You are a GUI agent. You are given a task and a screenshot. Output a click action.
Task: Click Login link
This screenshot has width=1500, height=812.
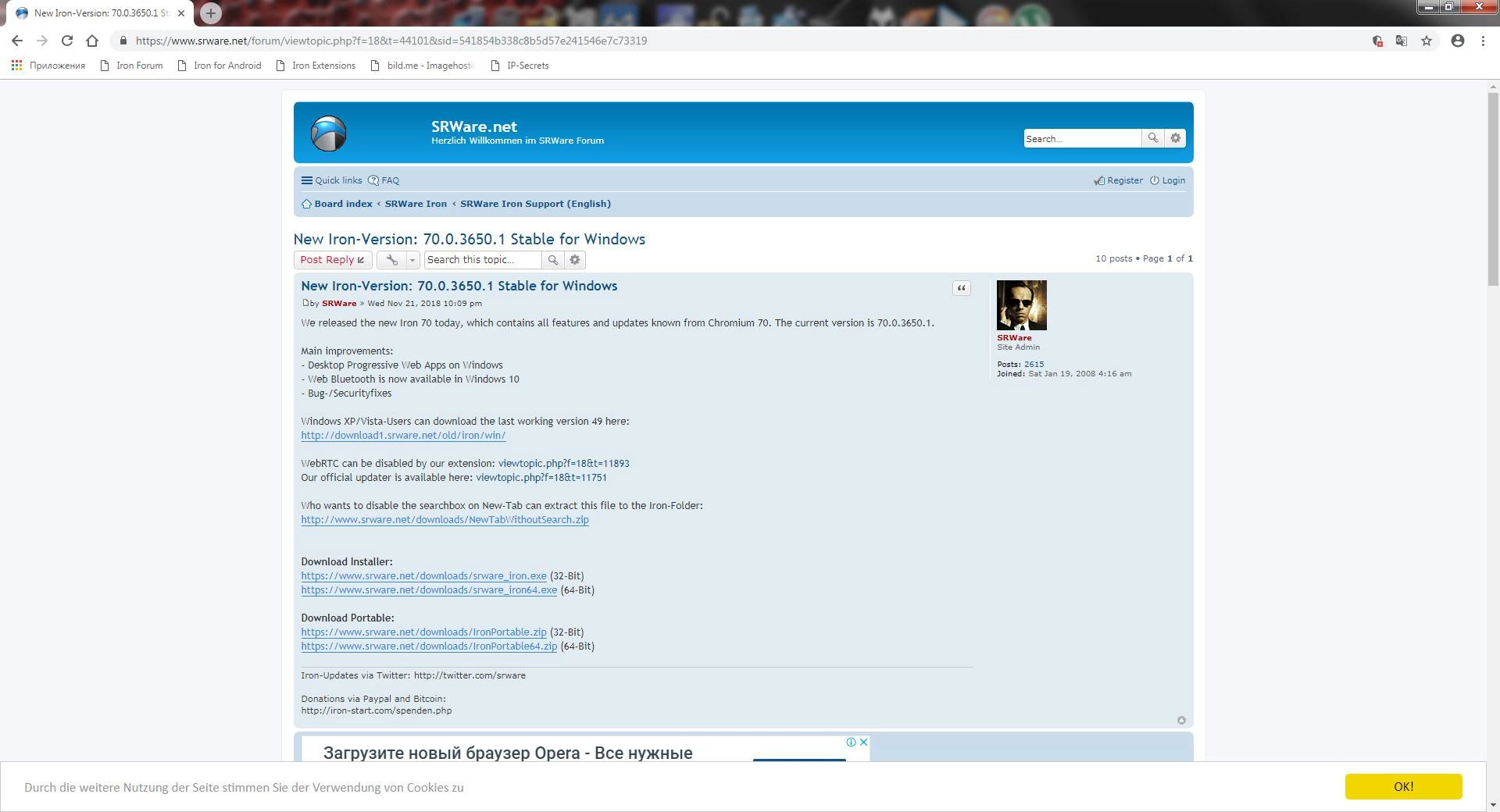(x=1168, y=180)
